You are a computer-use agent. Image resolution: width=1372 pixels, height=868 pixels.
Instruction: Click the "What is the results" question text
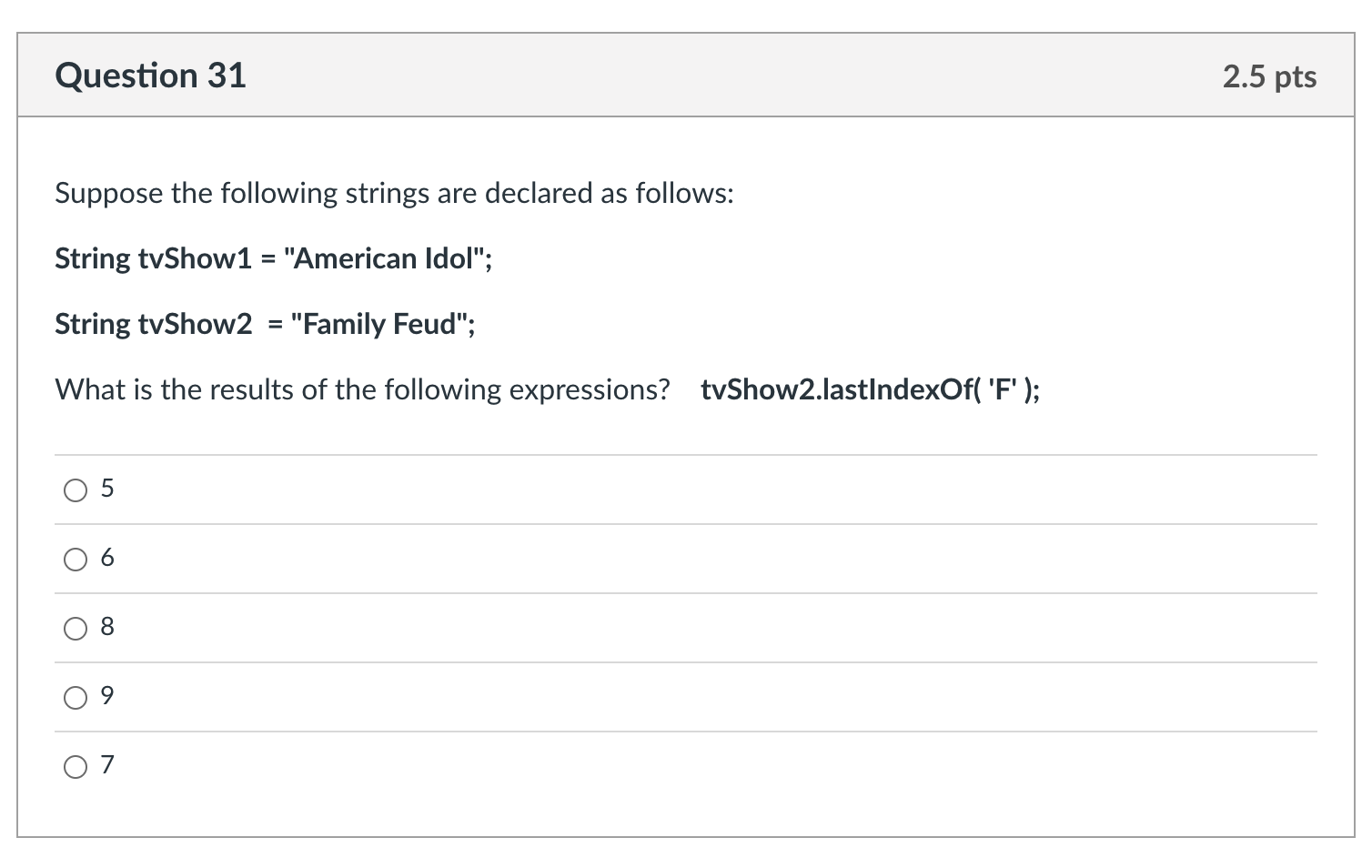pyautogui.click(x=362, y=390)
